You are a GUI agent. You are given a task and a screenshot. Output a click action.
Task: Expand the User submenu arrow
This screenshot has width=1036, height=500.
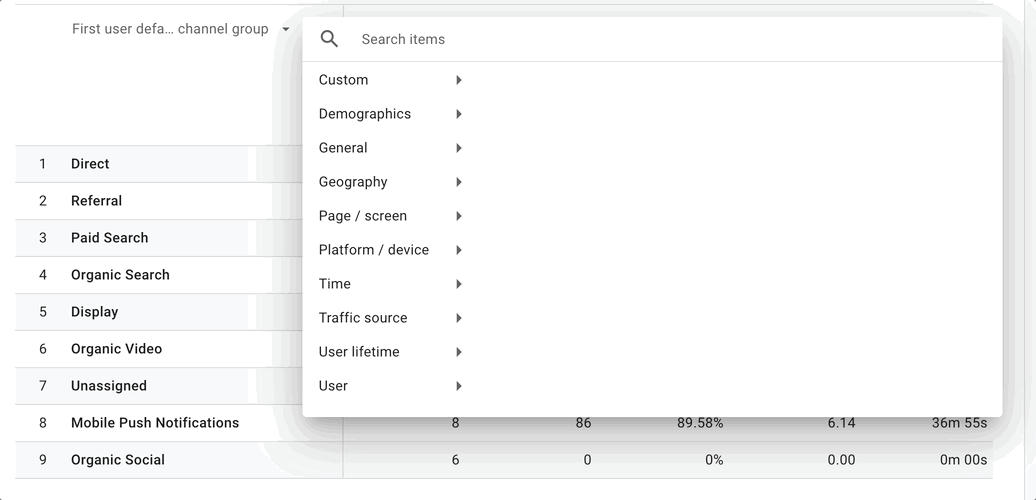tap(459, 386)
